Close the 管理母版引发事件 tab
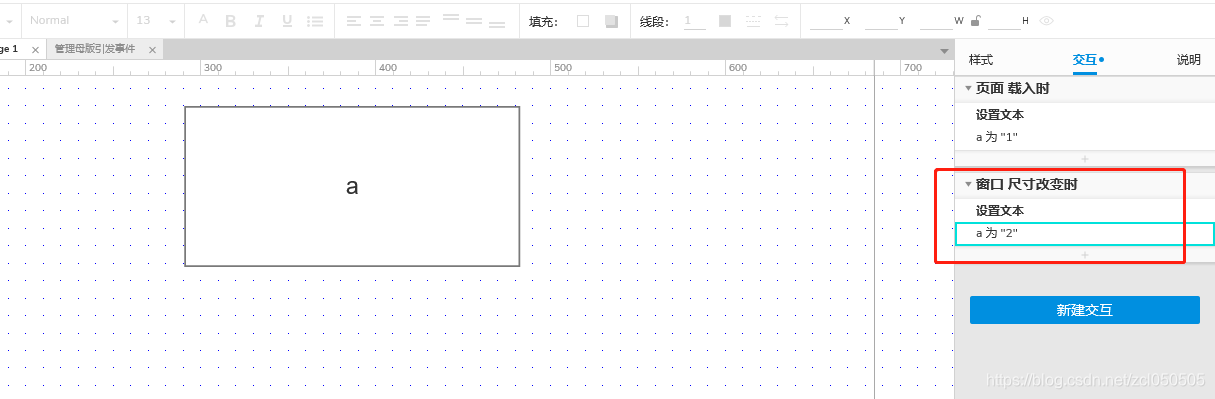 pos(152,49)
